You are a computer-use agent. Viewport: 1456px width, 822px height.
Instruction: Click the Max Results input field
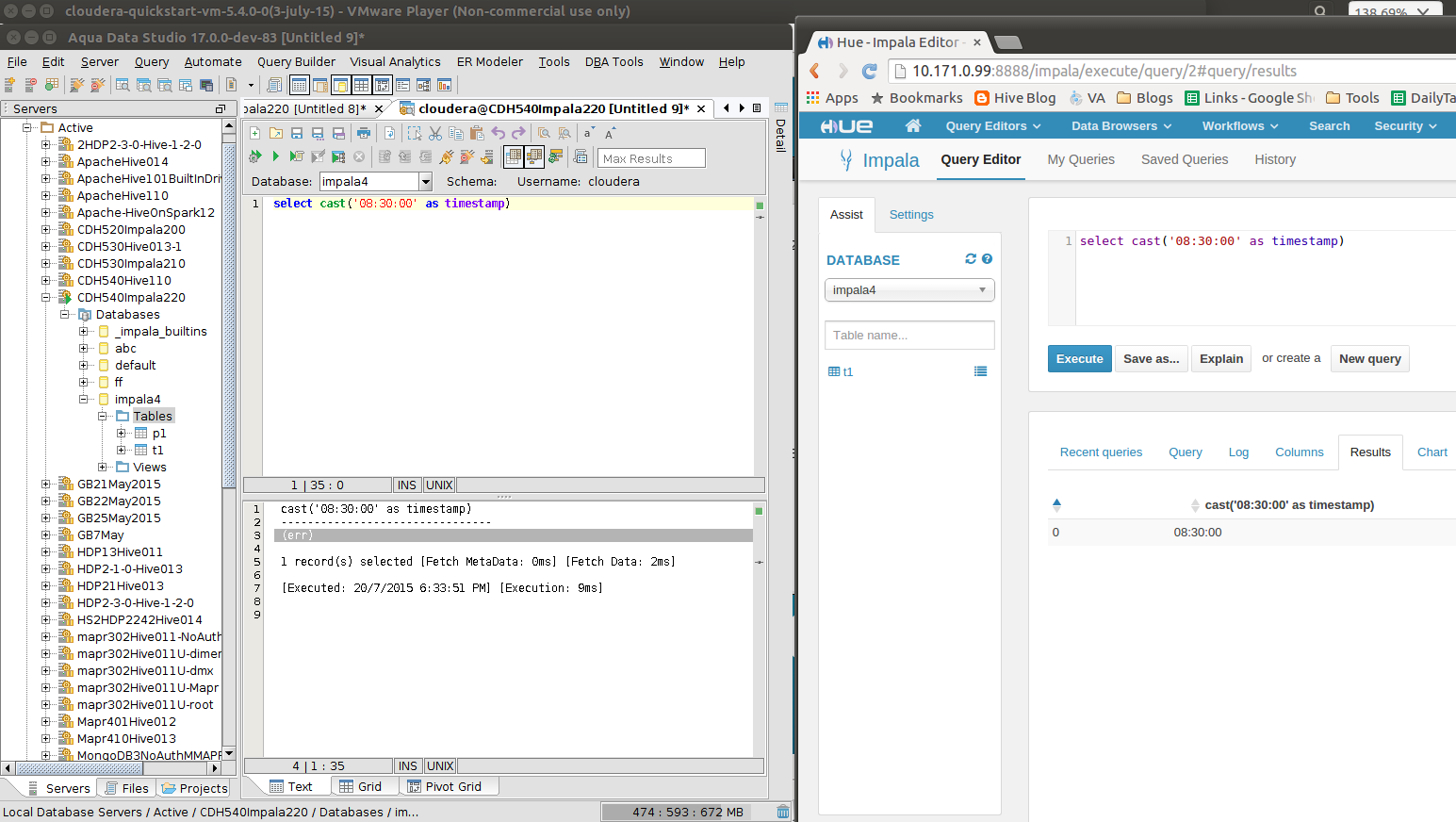[x=651, y=158]
